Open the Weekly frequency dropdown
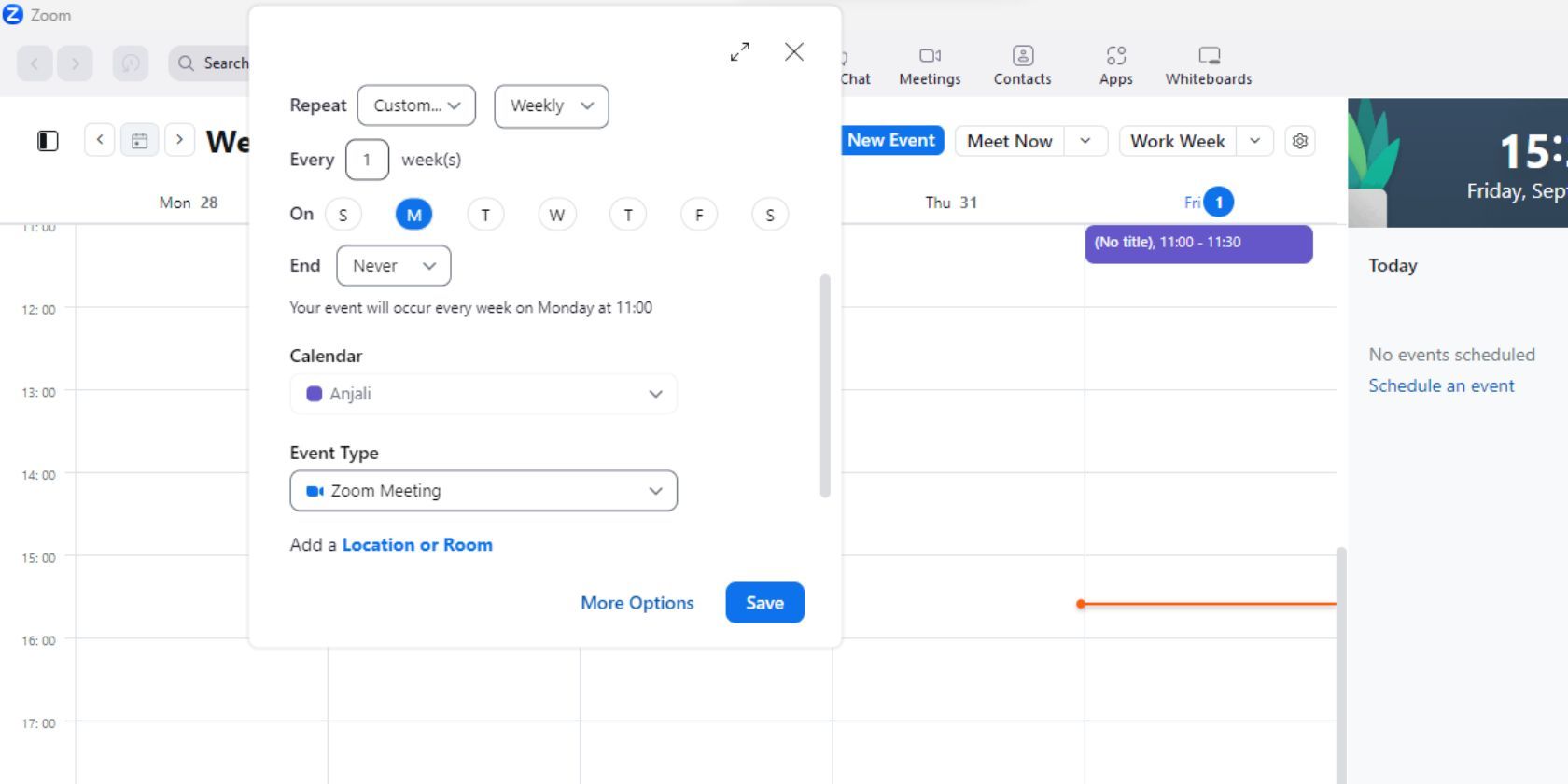1568x784 pixels. (x=552, y=105)
